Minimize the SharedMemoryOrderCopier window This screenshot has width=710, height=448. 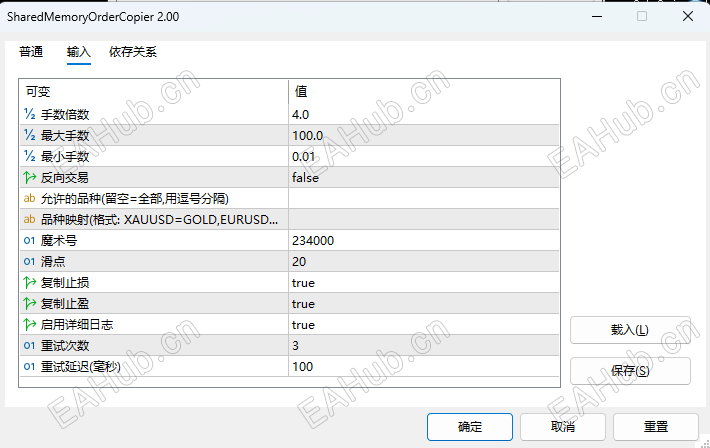(597, 16)
